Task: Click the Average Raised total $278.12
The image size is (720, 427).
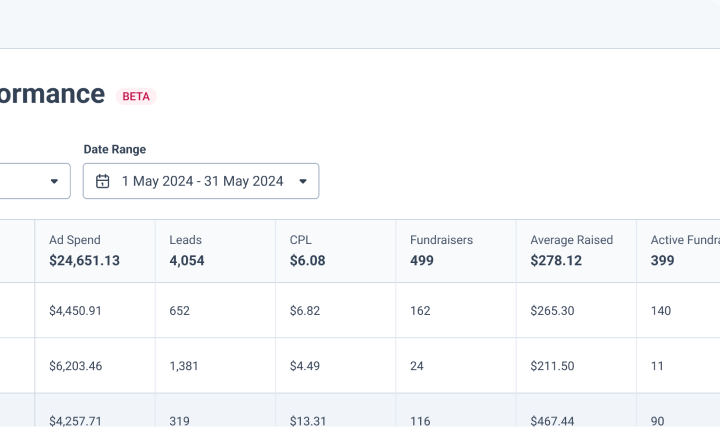Action: tap(556, 260)
